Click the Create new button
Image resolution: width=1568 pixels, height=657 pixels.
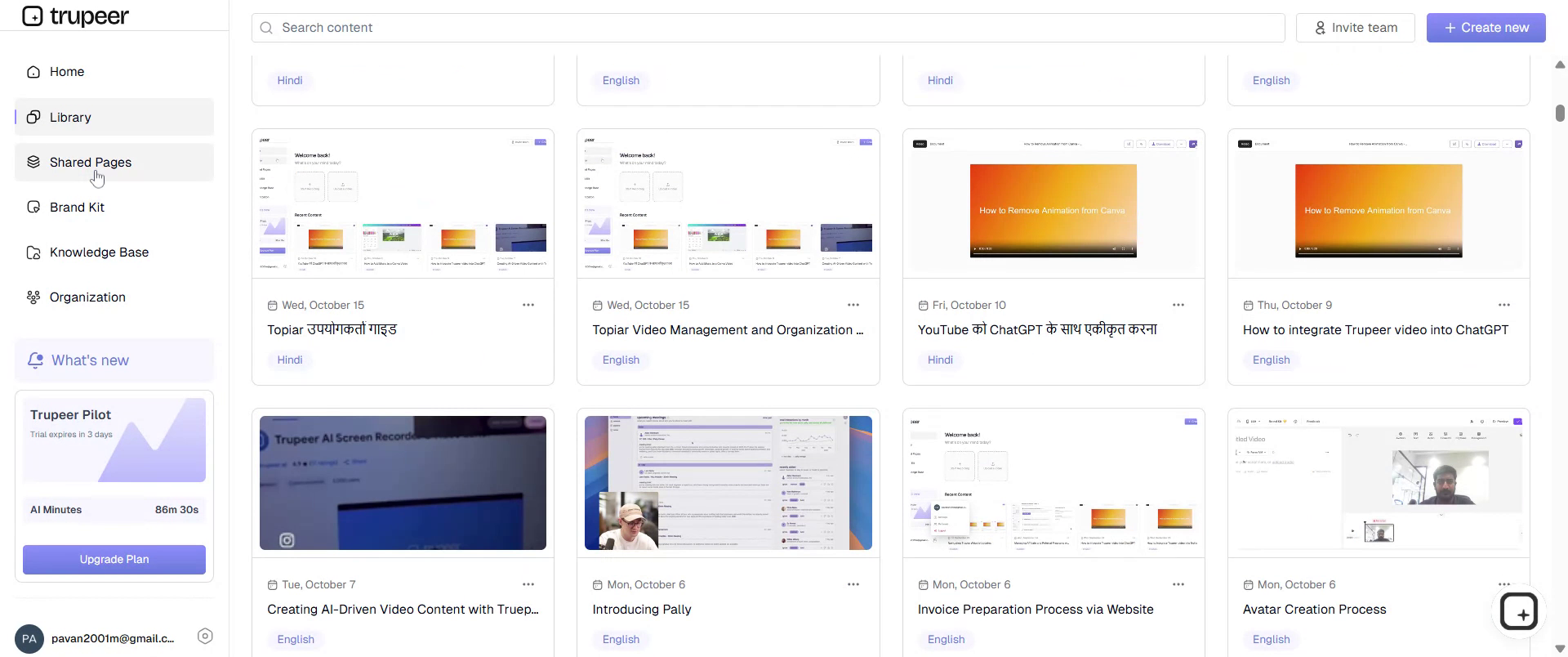point(1486,28)
